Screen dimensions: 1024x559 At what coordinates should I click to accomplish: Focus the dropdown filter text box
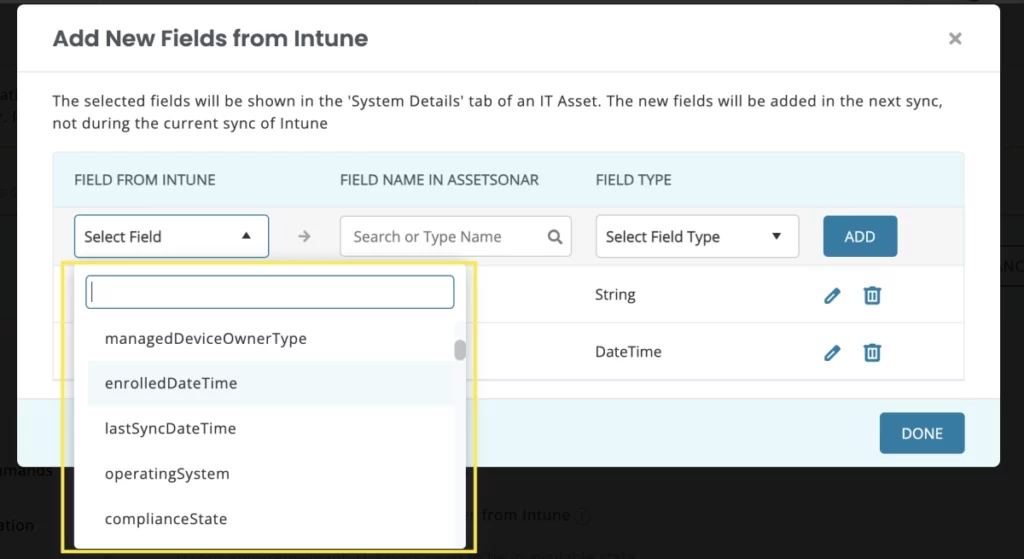270,292
